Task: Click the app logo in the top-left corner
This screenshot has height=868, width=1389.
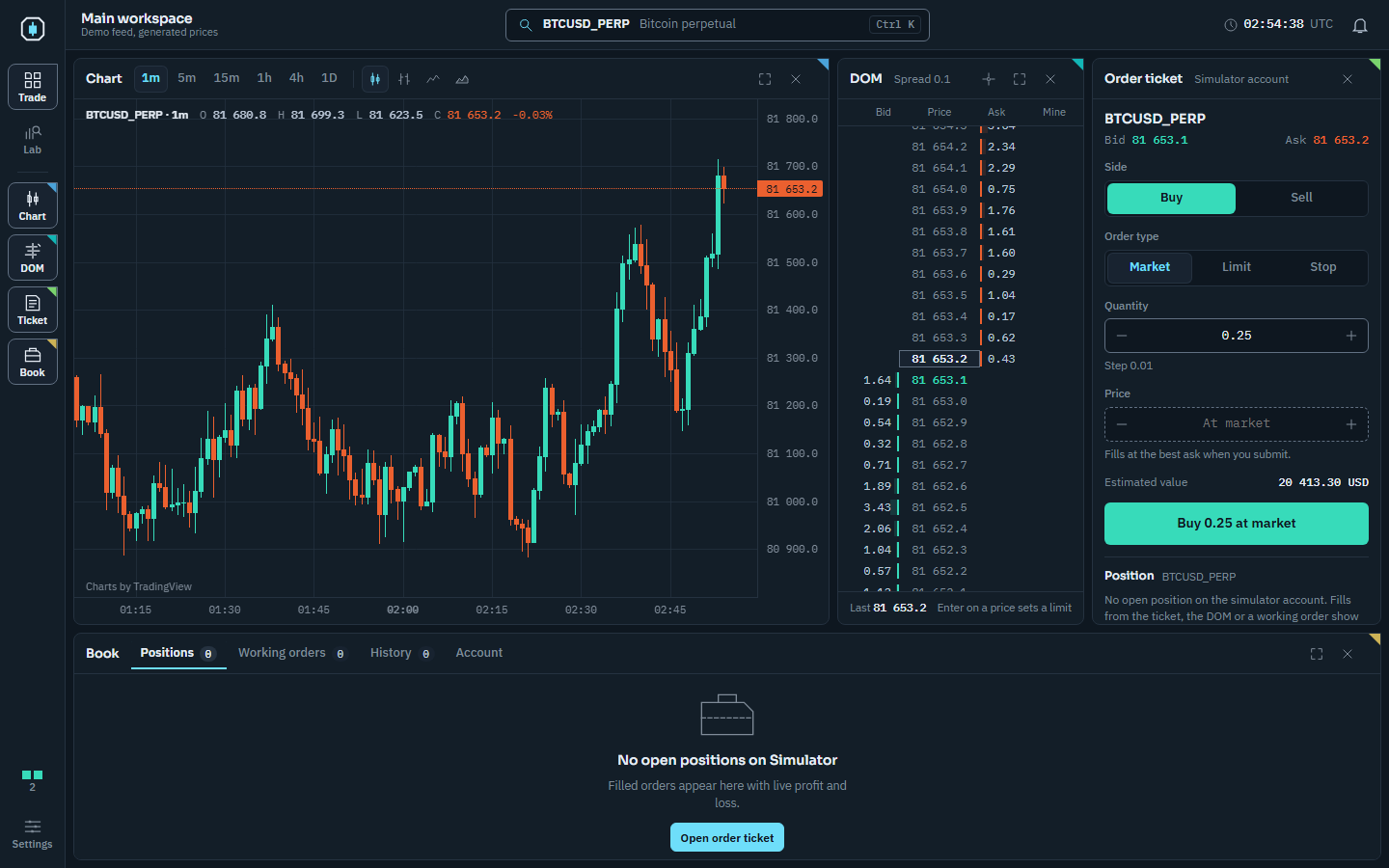Action: [33, 29]
